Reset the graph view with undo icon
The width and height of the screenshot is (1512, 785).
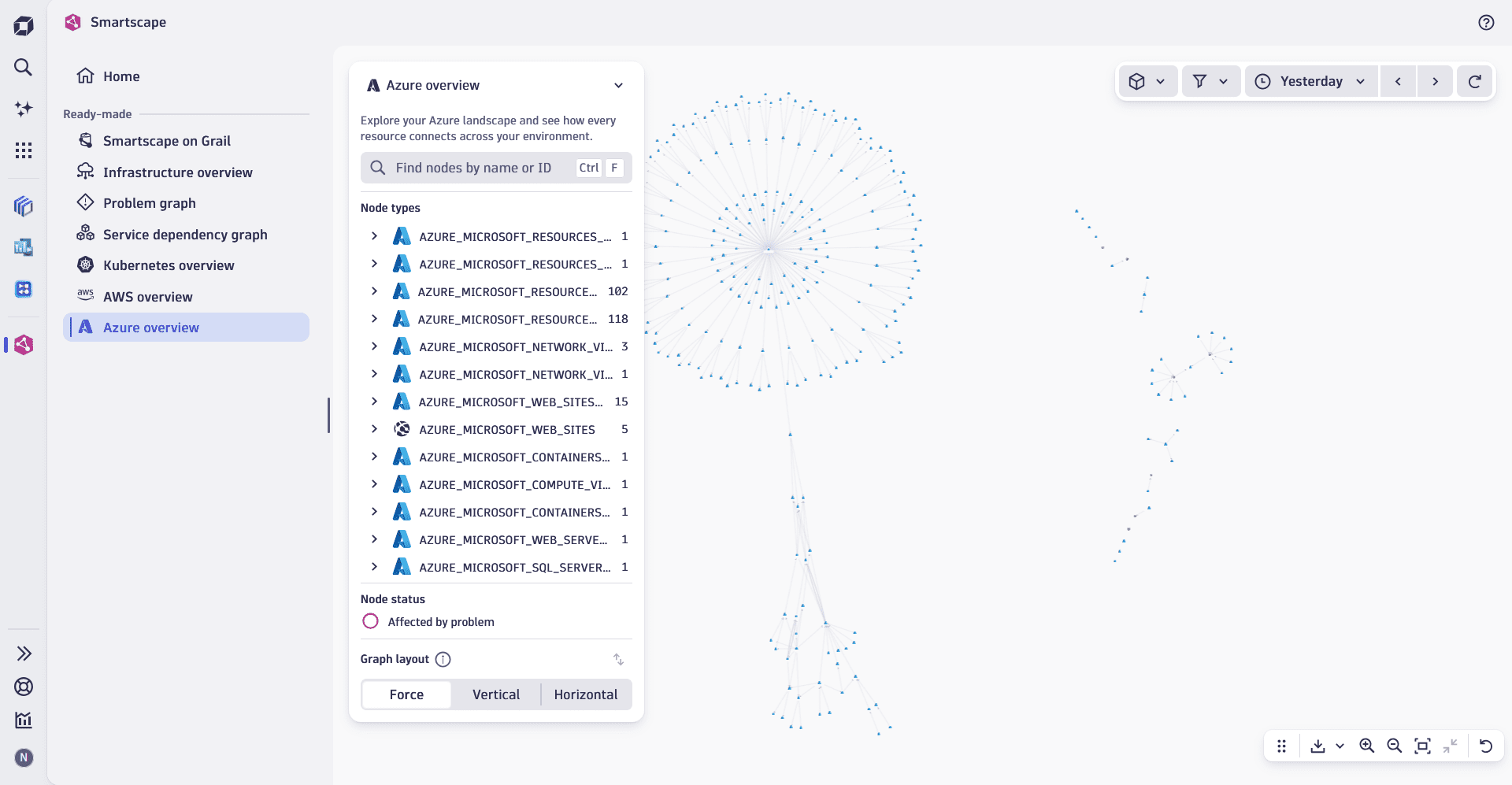1486,746
